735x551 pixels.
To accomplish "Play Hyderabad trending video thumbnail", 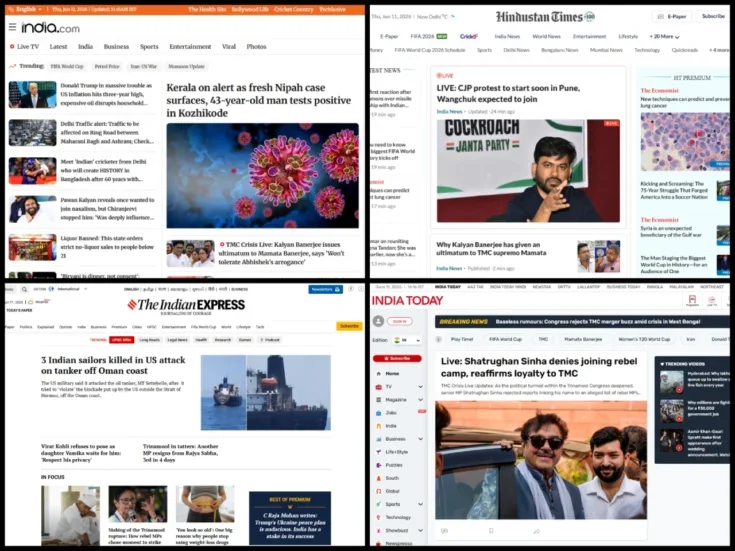I will (x=672, y=382).
